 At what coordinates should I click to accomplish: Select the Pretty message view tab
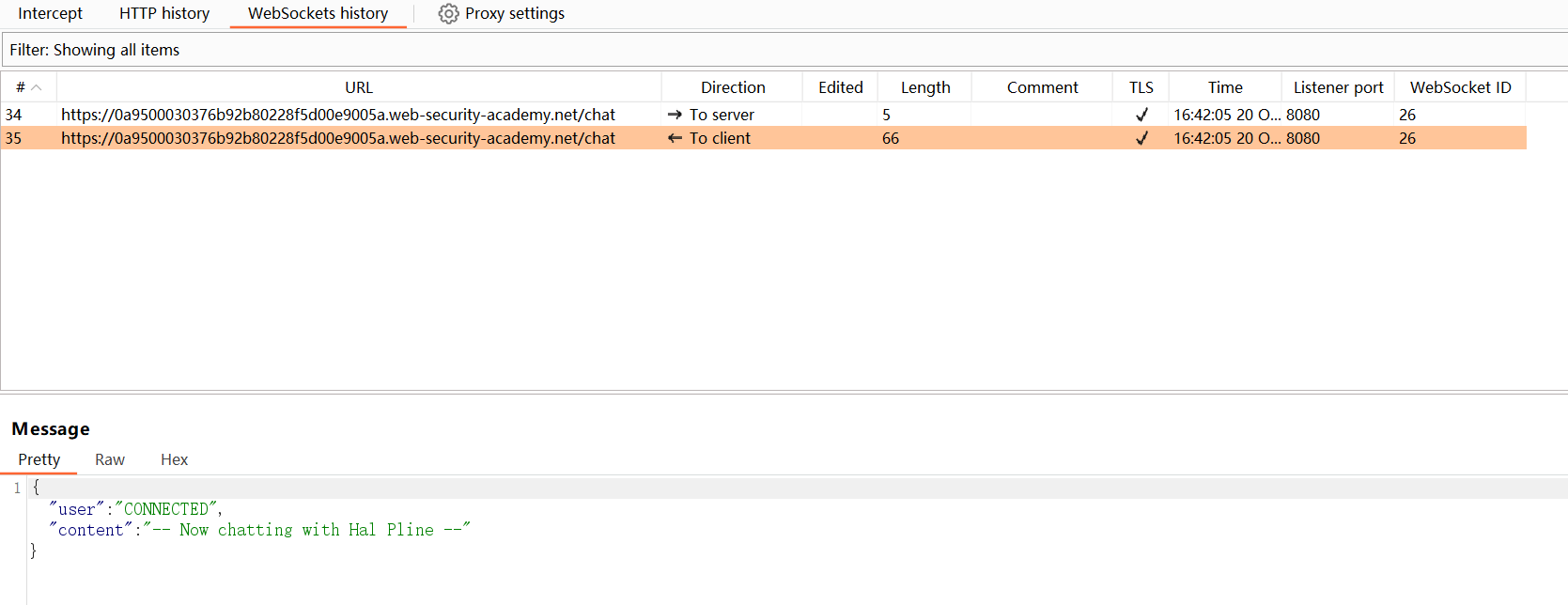[39, 459]
